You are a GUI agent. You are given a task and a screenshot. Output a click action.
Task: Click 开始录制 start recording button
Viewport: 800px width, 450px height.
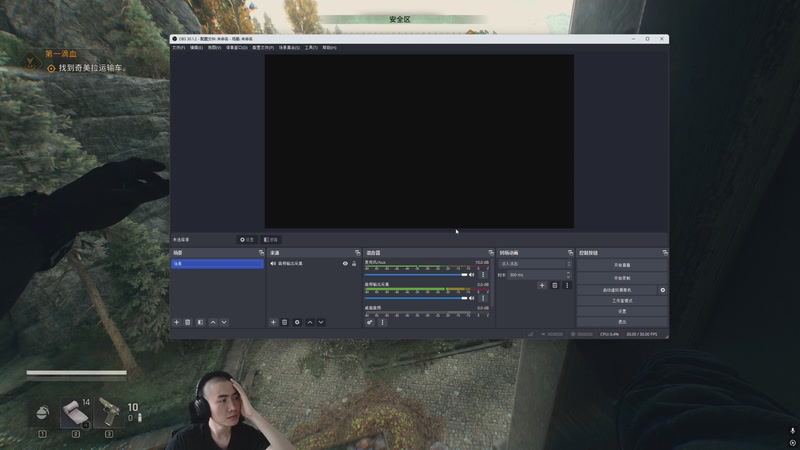point(622,279)
